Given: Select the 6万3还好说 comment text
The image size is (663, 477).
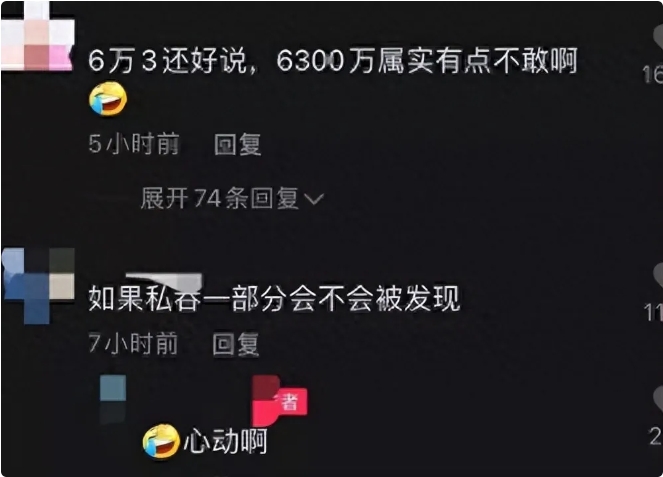Looking at the screenshot, I should pos(333,60).
